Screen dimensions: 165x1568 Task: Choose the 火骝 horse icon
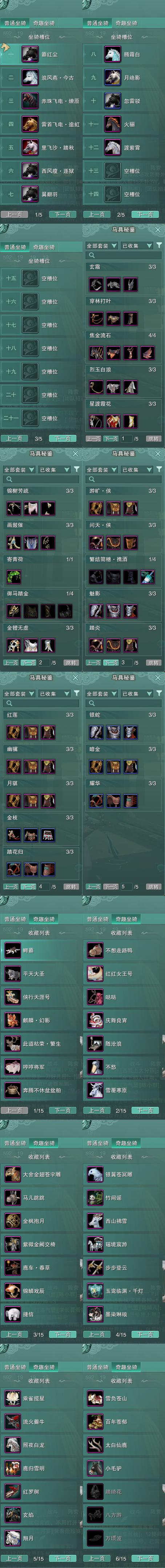113,124
